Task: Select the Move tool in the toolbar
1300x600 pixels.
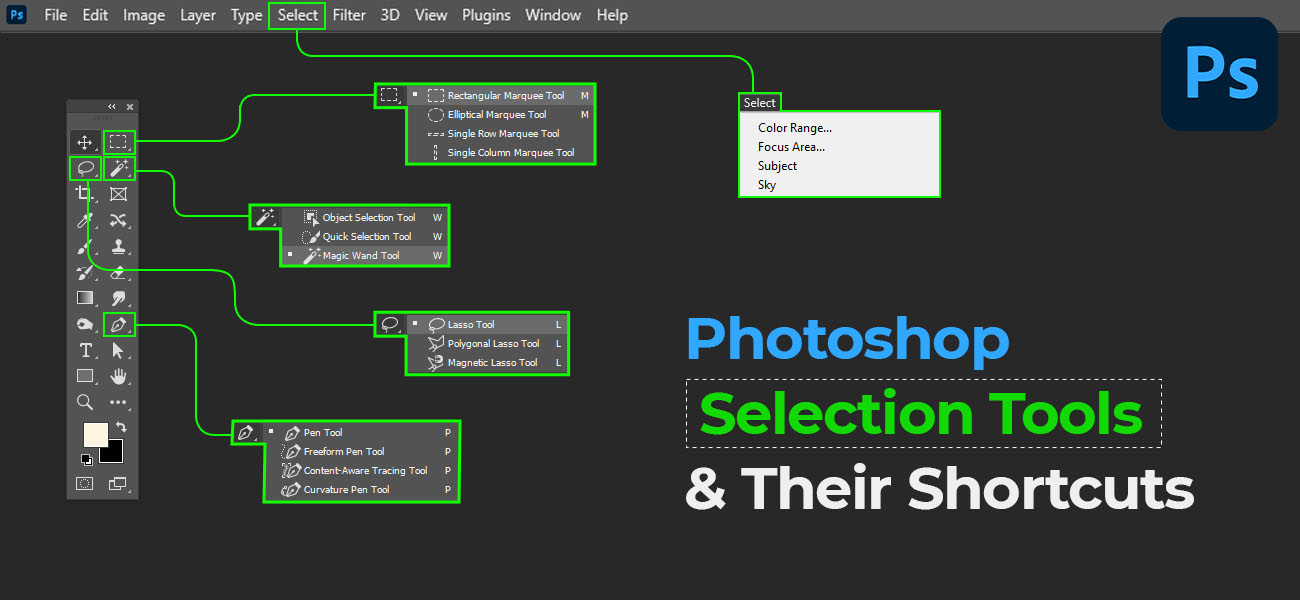Action: (85, 142)
